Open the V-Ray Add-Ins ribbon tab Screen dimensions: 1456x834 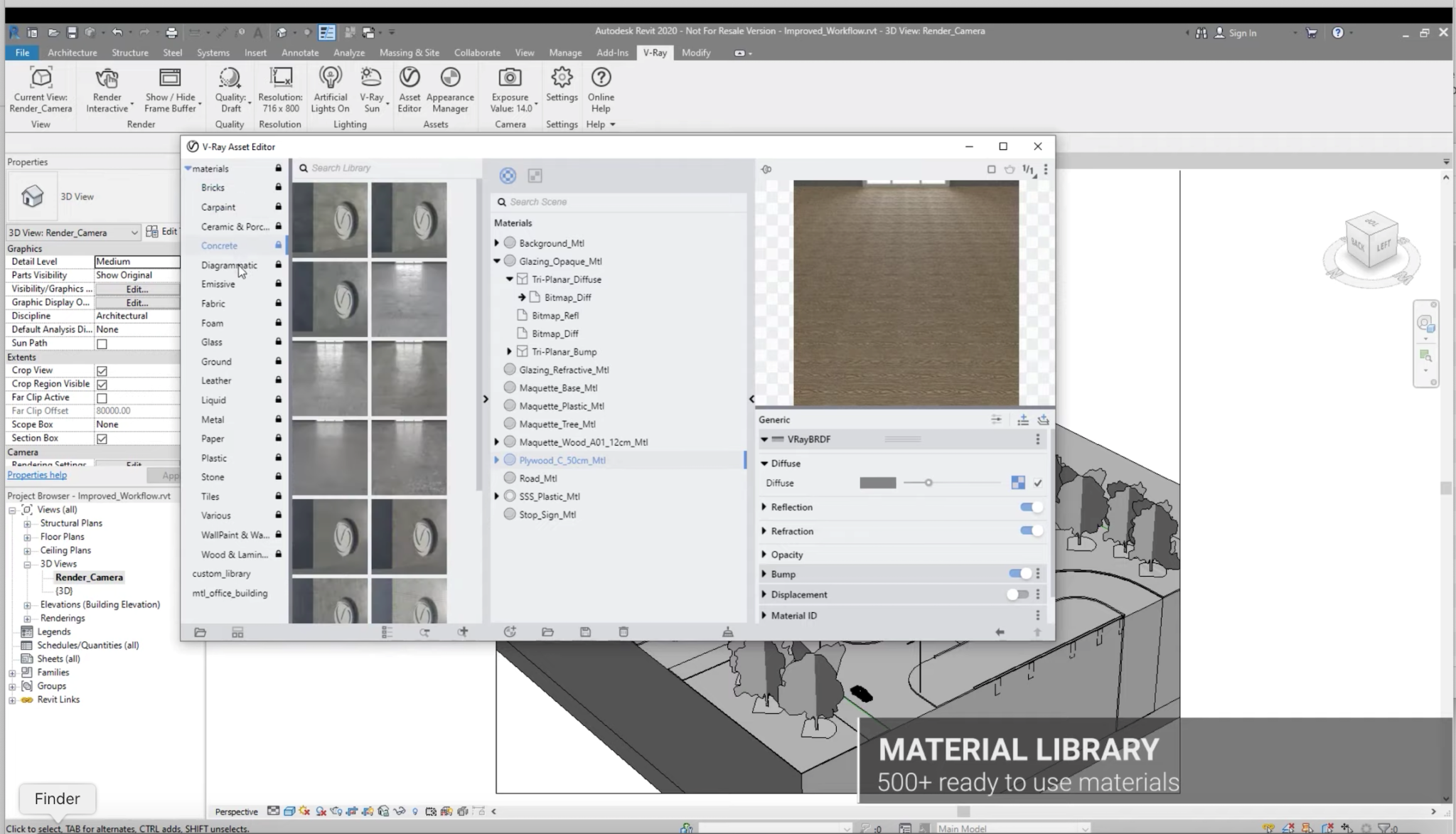pos(654,52)
